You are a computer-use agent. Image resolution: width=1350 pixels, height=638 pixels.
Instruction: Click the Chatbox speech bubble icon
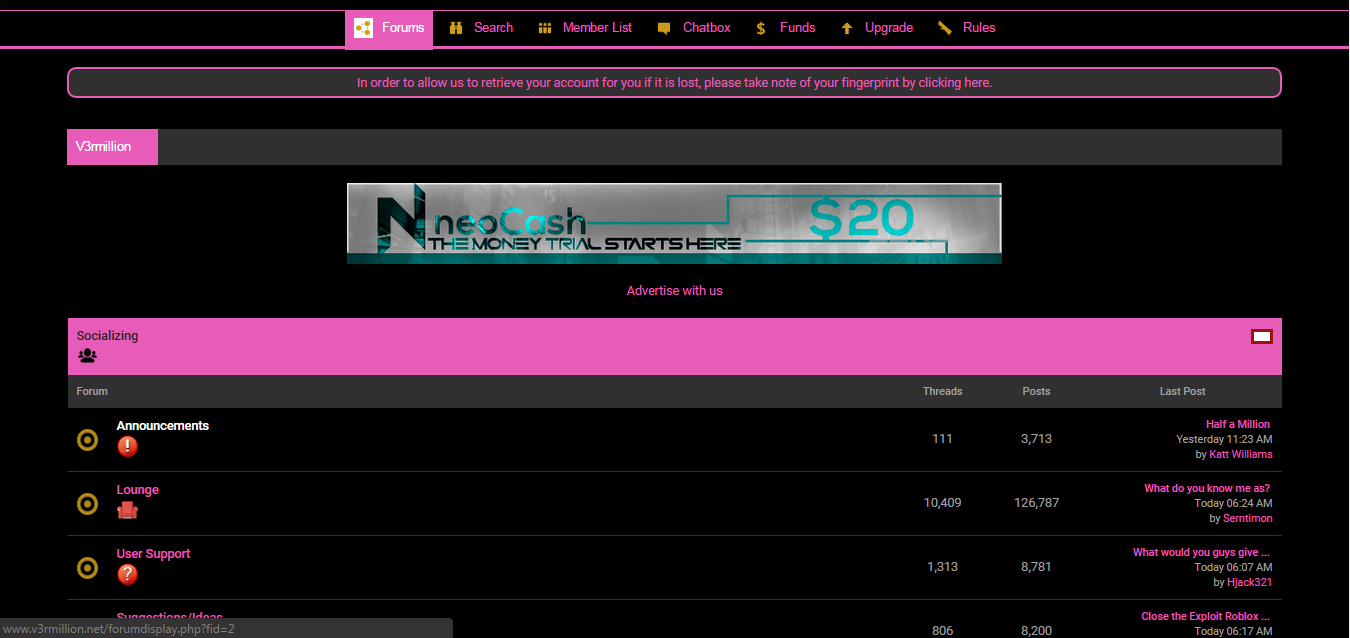[x=664, y=29]
